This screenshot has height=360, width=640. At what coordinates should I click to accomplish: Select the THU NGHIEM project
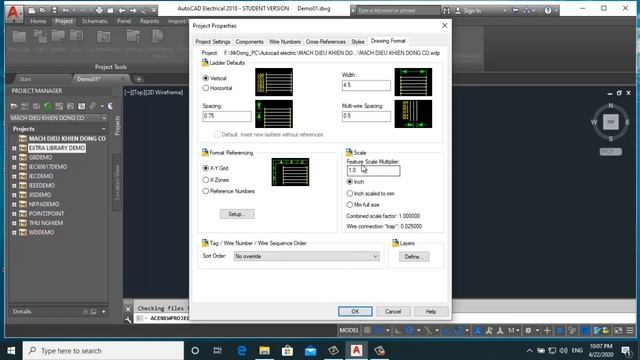click(x=46, y=223)
